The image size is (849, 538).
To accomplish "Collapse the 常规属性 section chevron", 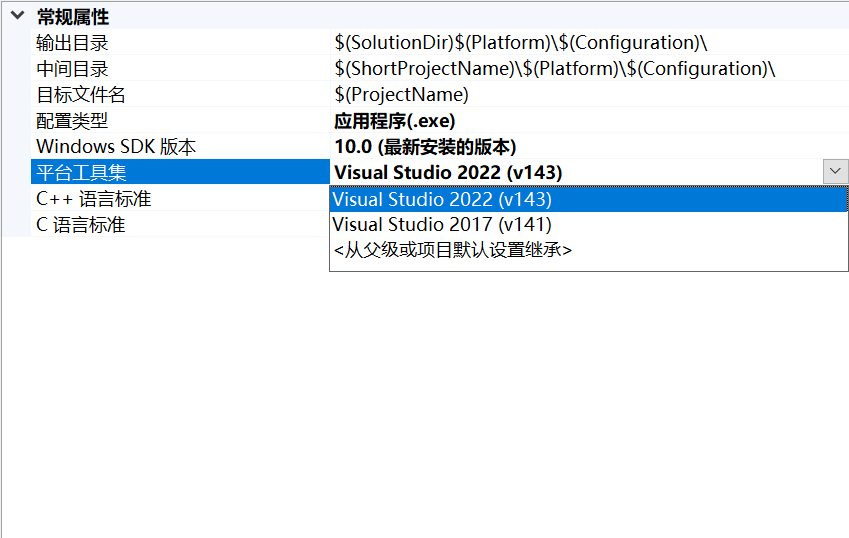I will tap(18, 15).
